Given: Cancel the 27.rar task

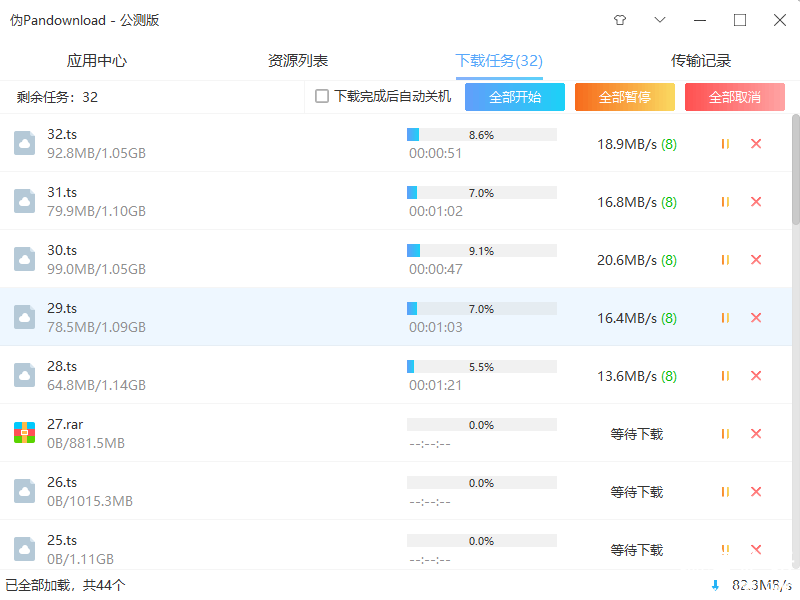Looking at the screenshot, I should click(756, 434).
